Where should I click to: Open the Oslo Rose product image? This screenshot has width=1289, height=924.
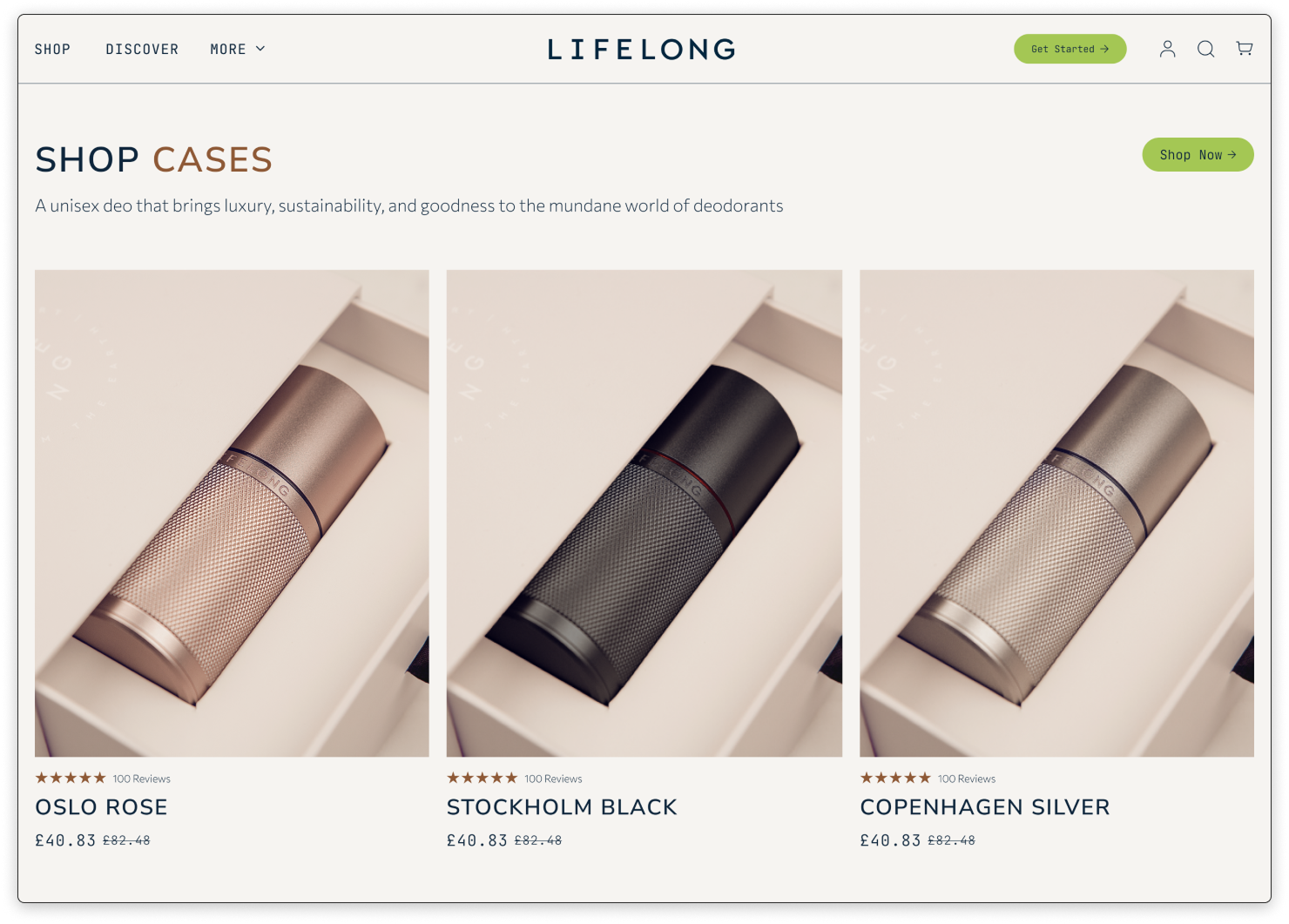(232, 513)
